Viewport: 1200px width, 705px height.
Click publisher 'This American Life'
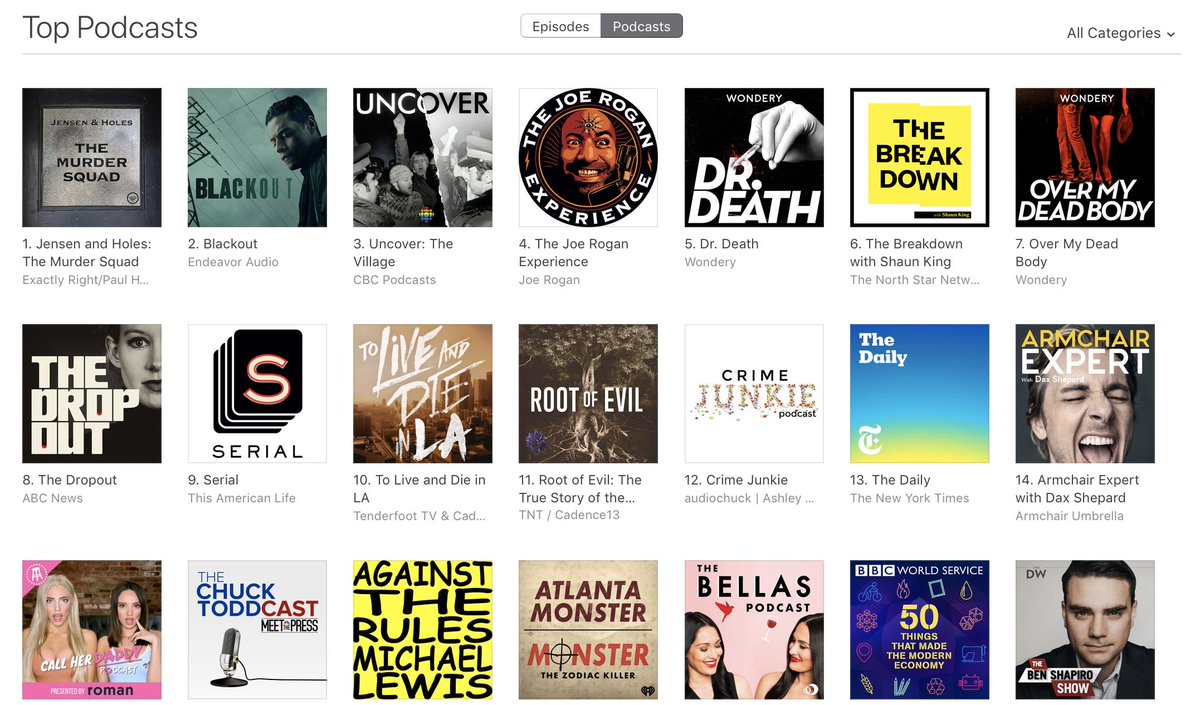[242, 498]
